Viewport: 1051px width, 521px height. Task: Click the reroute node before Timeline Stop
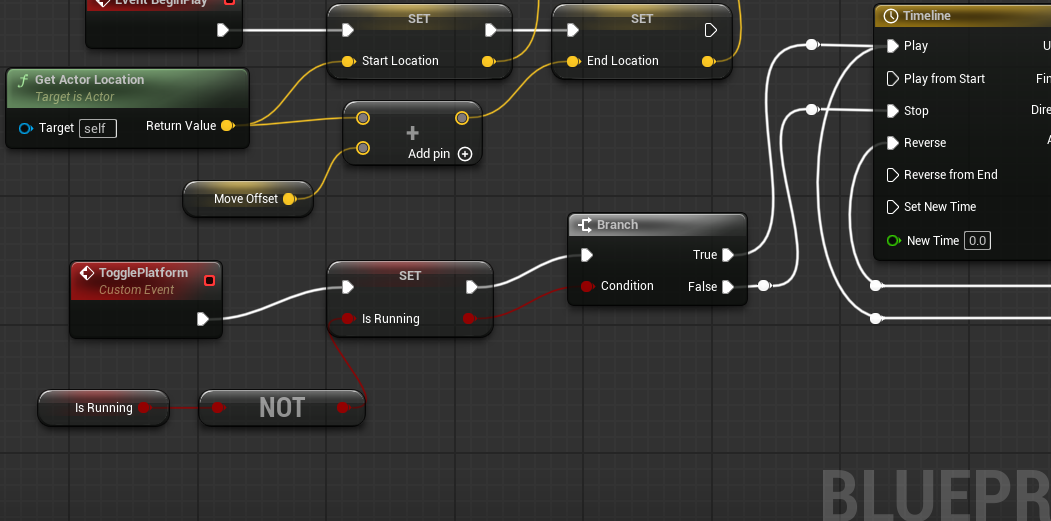(x=812, y=109)
